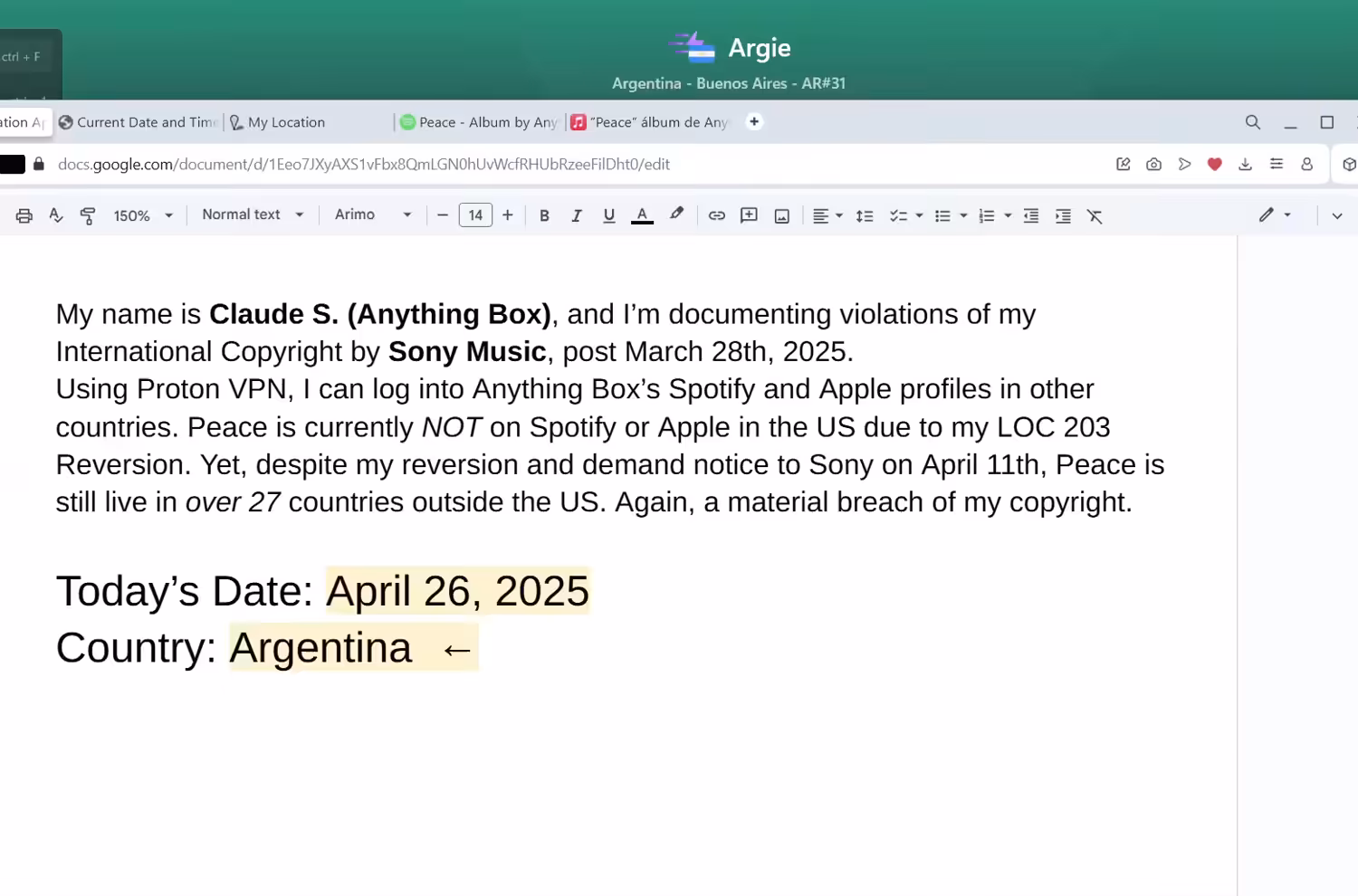Increase font size with plus button
1358x896 pixels.
click(508, 215)
